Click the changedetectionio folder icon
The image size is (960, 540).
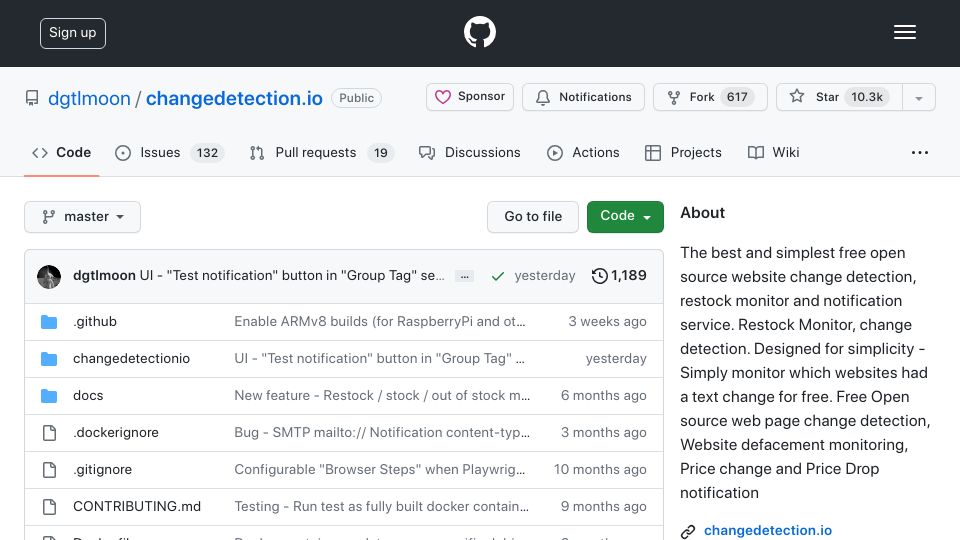click(x=49, y=359)
